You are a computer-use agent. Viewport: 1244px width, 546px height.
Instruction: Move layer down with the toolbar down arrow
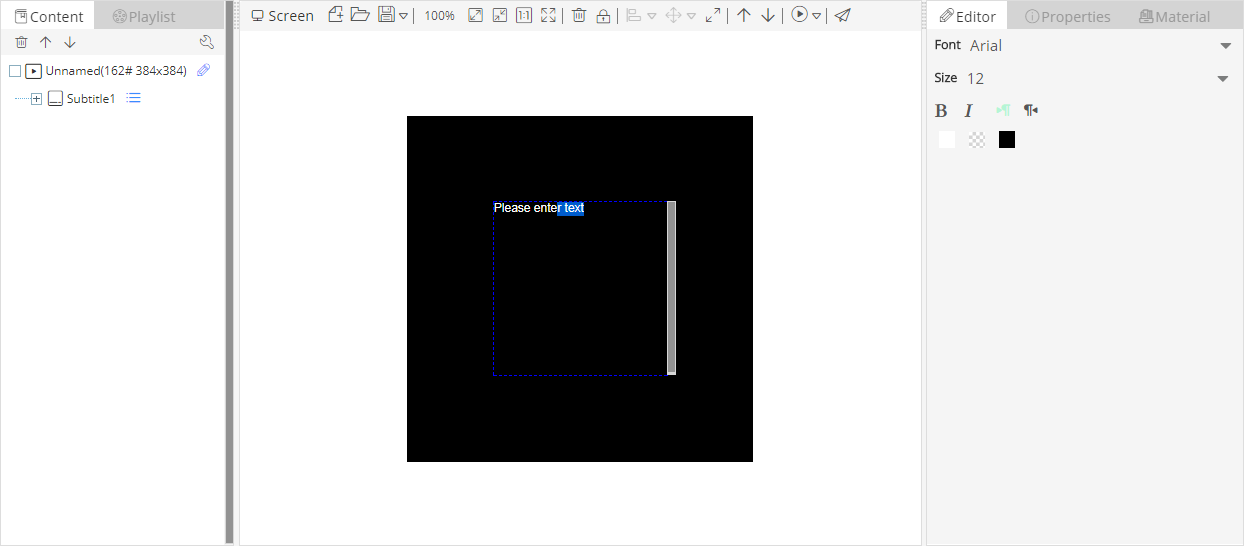coord(768,15)
